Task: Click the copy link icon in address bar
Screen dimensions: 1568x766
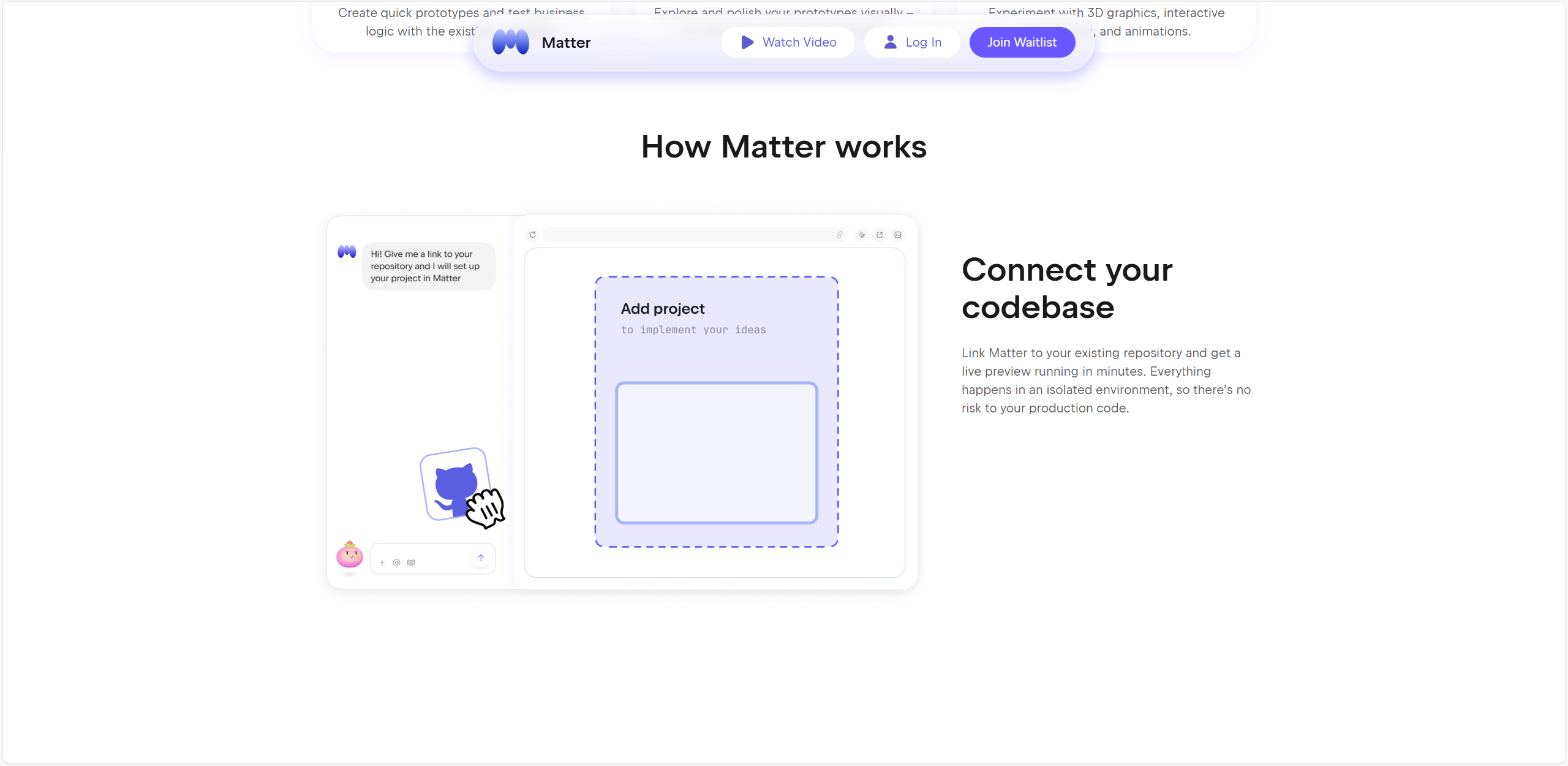Action: coord(840,235)
